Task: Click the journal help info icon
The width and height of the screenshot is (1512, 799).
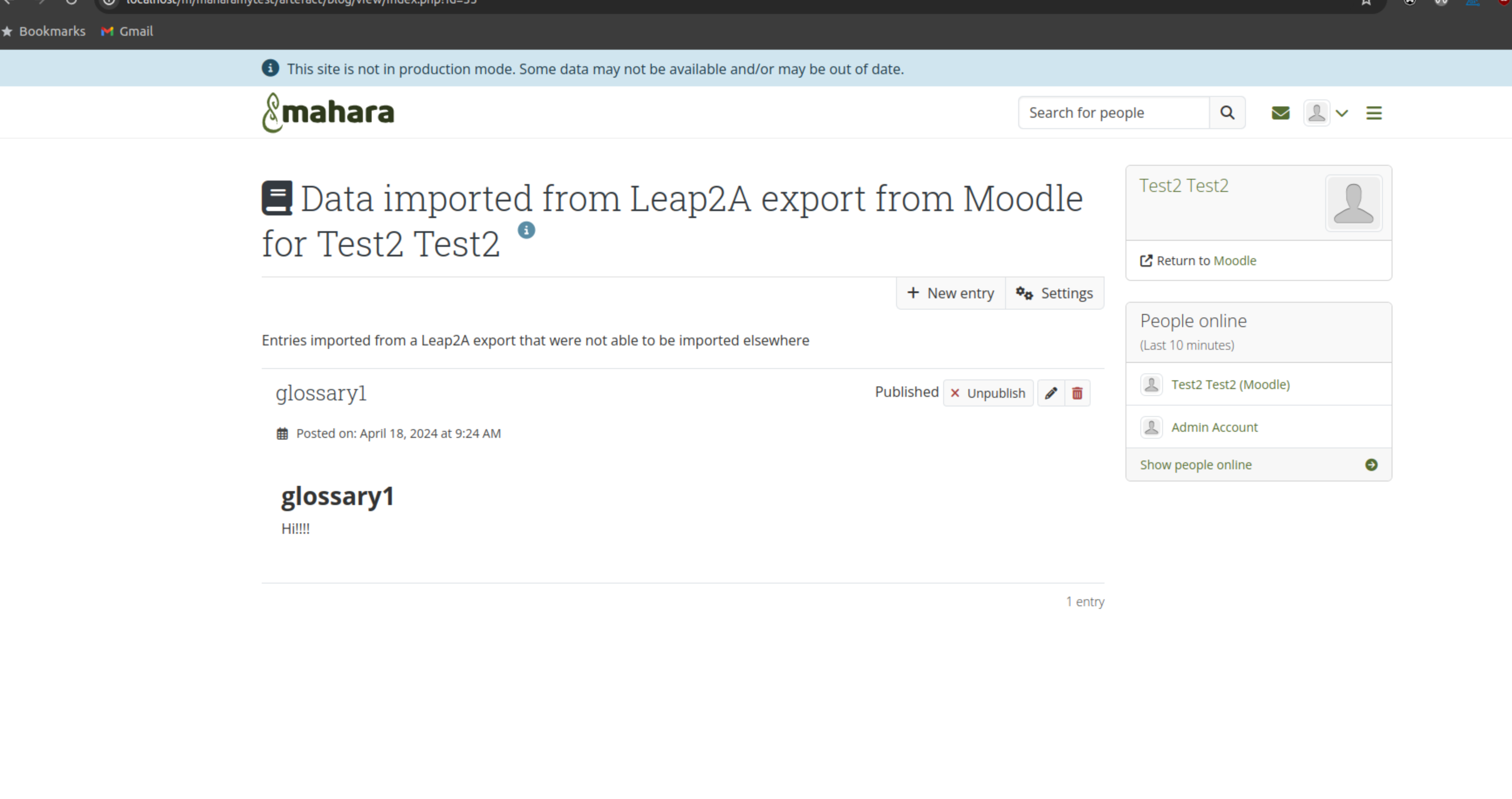Action: [x=526, y=230]
